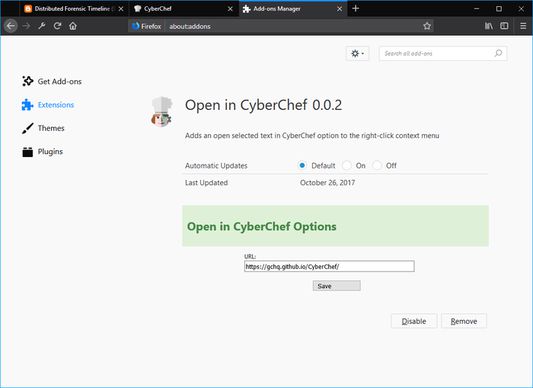Click the extension description text
Screen dimensions: 533x388
coord(312,136)
